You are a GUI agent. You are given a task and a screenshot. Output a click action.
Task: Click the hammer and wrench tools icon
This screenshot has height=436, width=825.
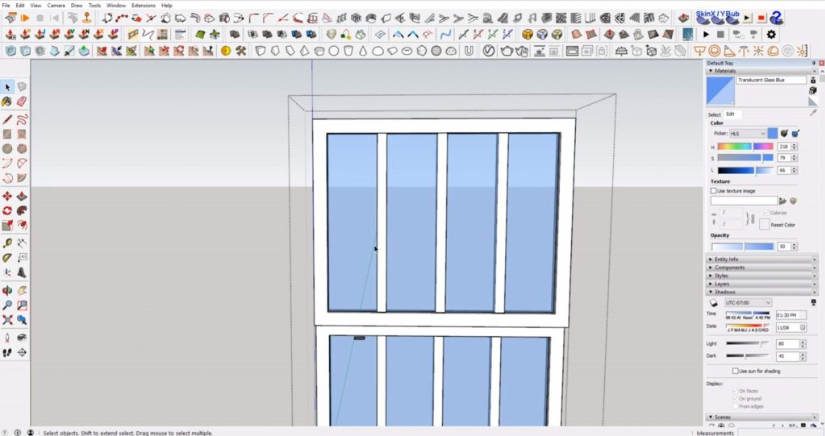point(240,51)
